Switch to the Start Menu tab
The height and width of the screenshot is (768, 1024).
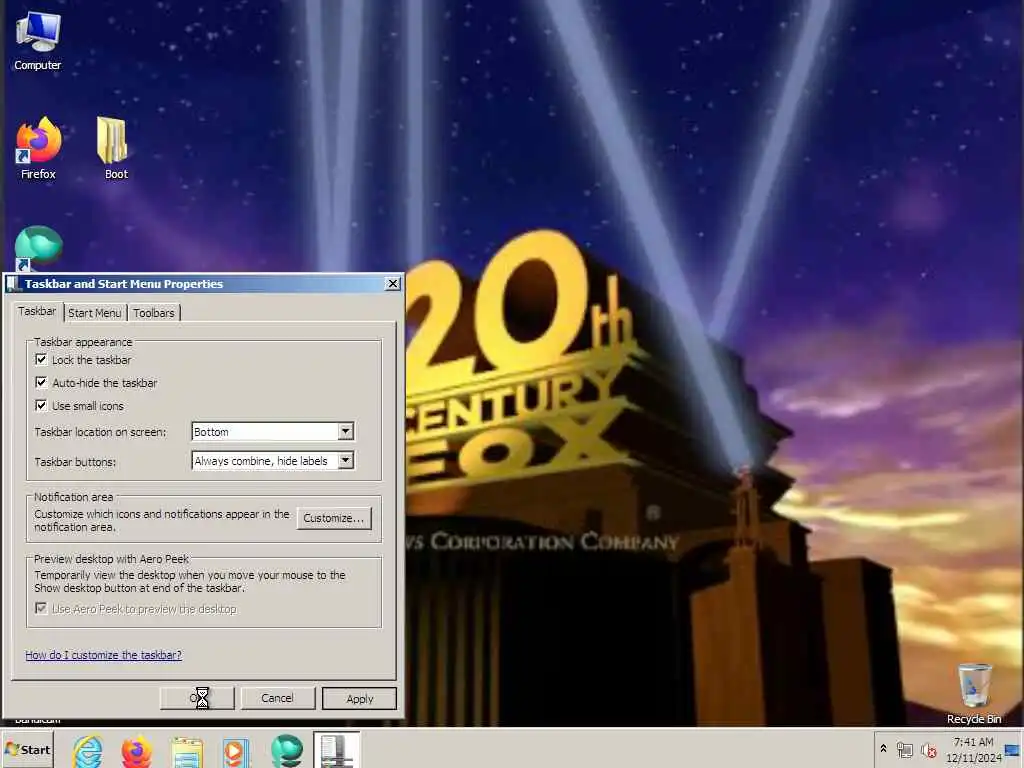95,313
